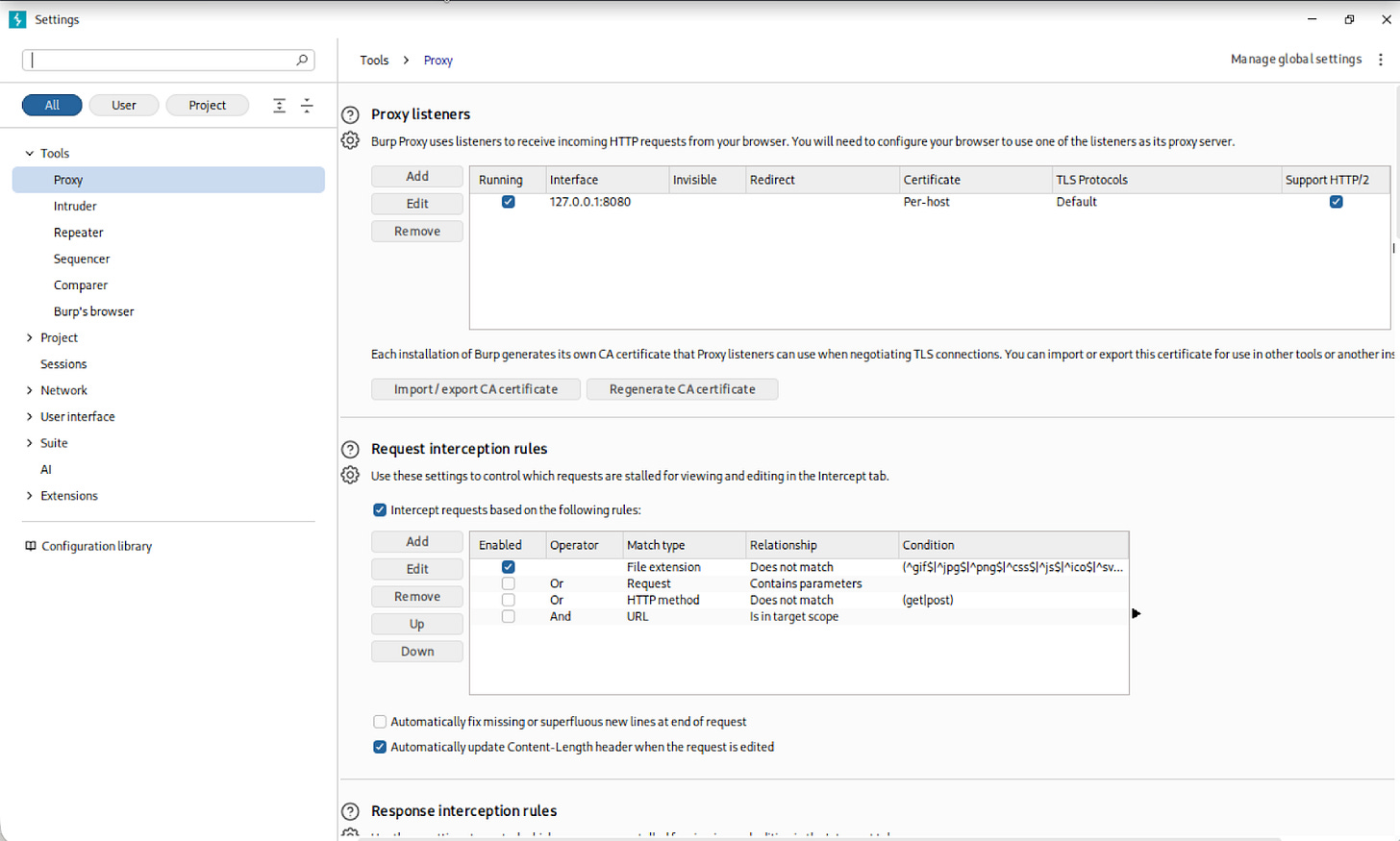Click Remove for proxy listeners
Image resolution: width=1400 pixels, height=841 pixels.
point(417,231)
